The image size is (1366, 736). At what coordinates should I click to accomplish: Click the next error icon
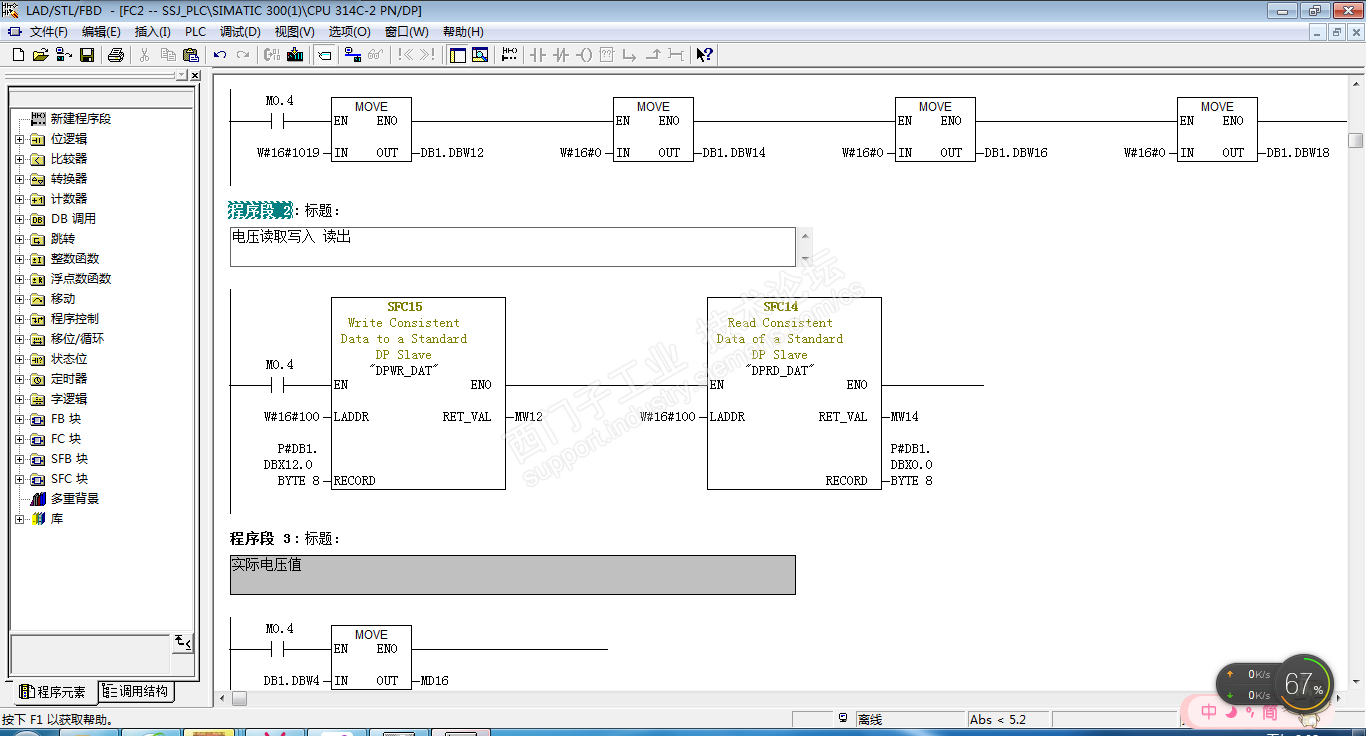pyautogui.click(x=428, y=55)
